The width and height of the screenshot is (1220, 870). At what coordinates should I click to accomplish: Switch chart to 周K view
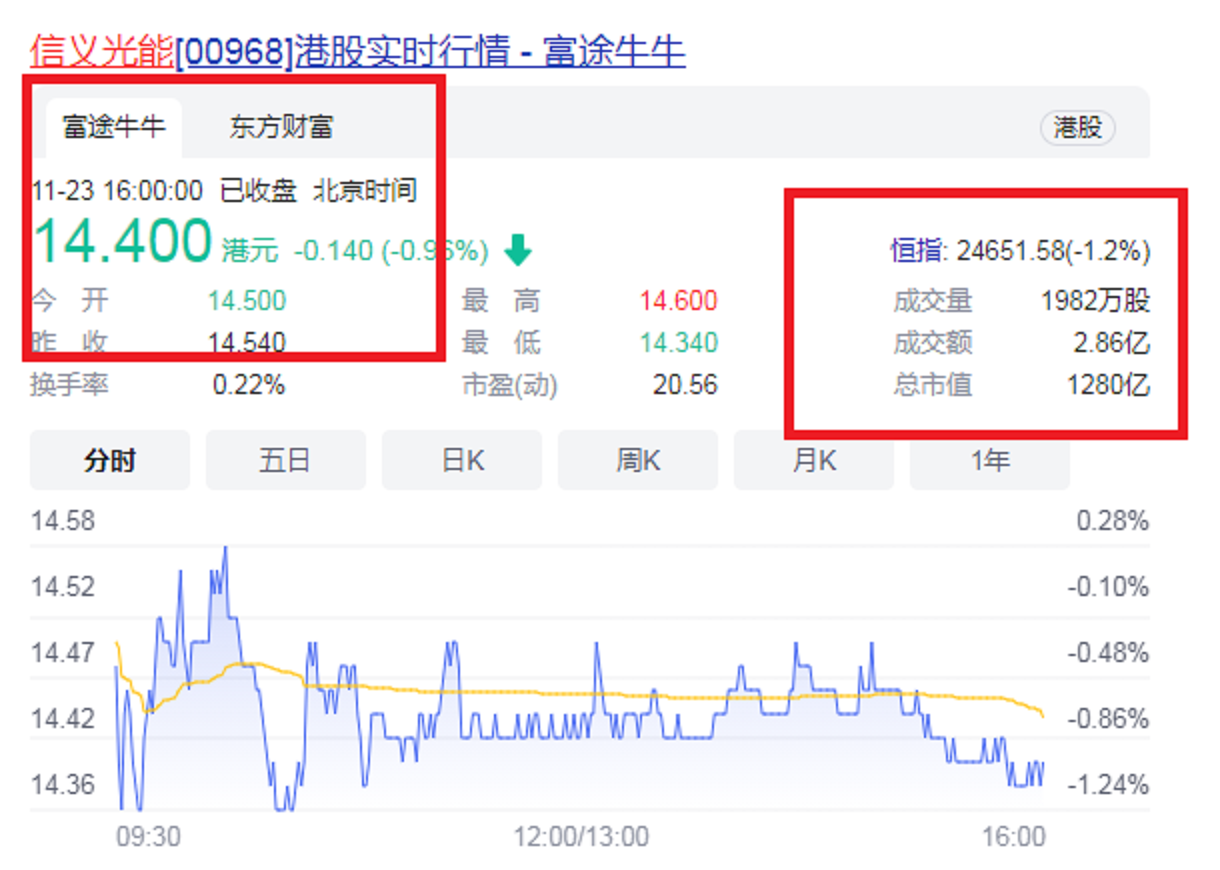coord(638,460)
